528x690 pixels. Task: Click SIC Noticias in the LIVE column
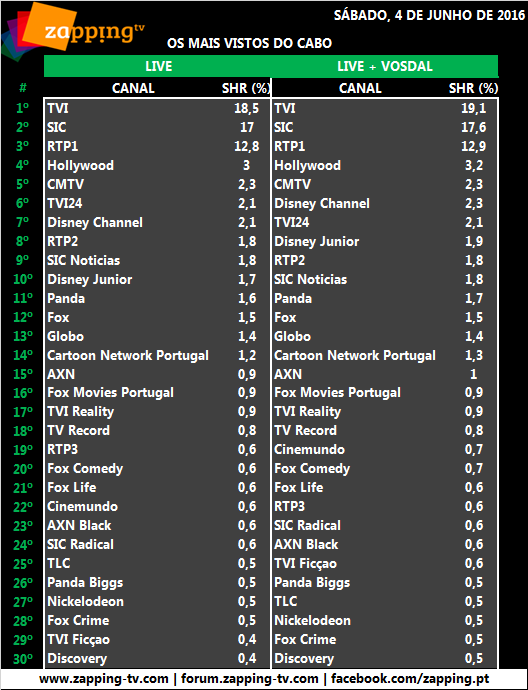pyautogui.click(x=84, y=260)
